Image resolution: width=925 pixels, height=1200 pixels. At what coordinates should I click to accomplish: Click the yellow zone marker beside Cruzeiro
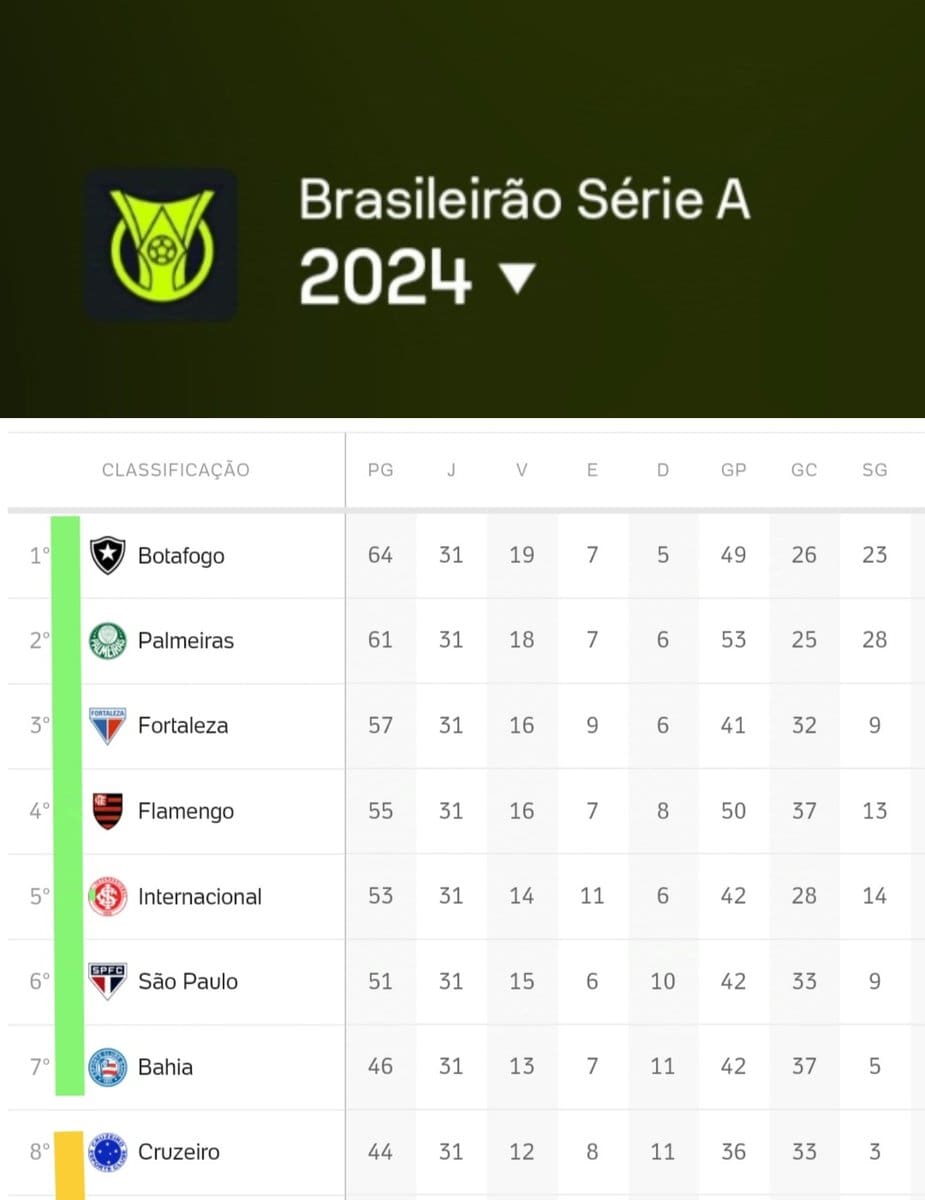click(68, 1165)
